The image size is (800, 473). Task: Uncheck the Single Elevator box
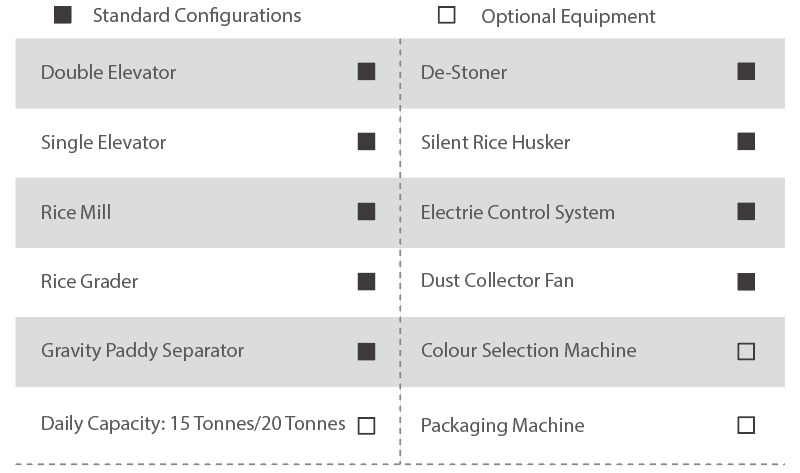pyautogui.click(x=366, y=142)
